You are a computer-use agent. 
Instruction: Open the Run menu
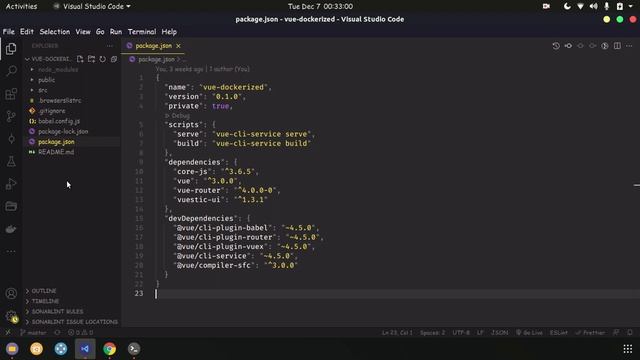116,32
